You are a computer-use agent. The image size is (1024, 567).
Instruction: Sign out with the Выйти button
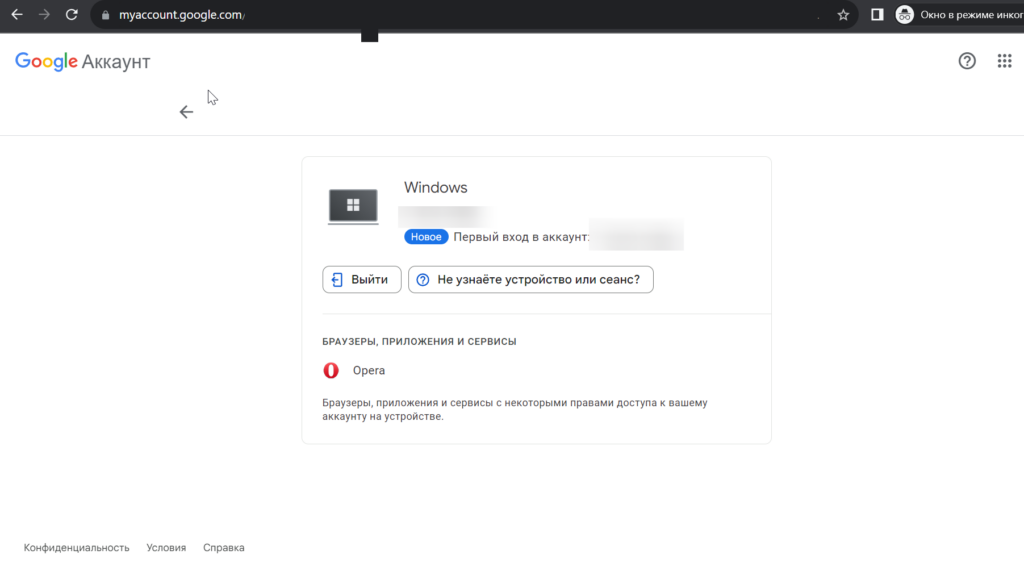(362, 280)
